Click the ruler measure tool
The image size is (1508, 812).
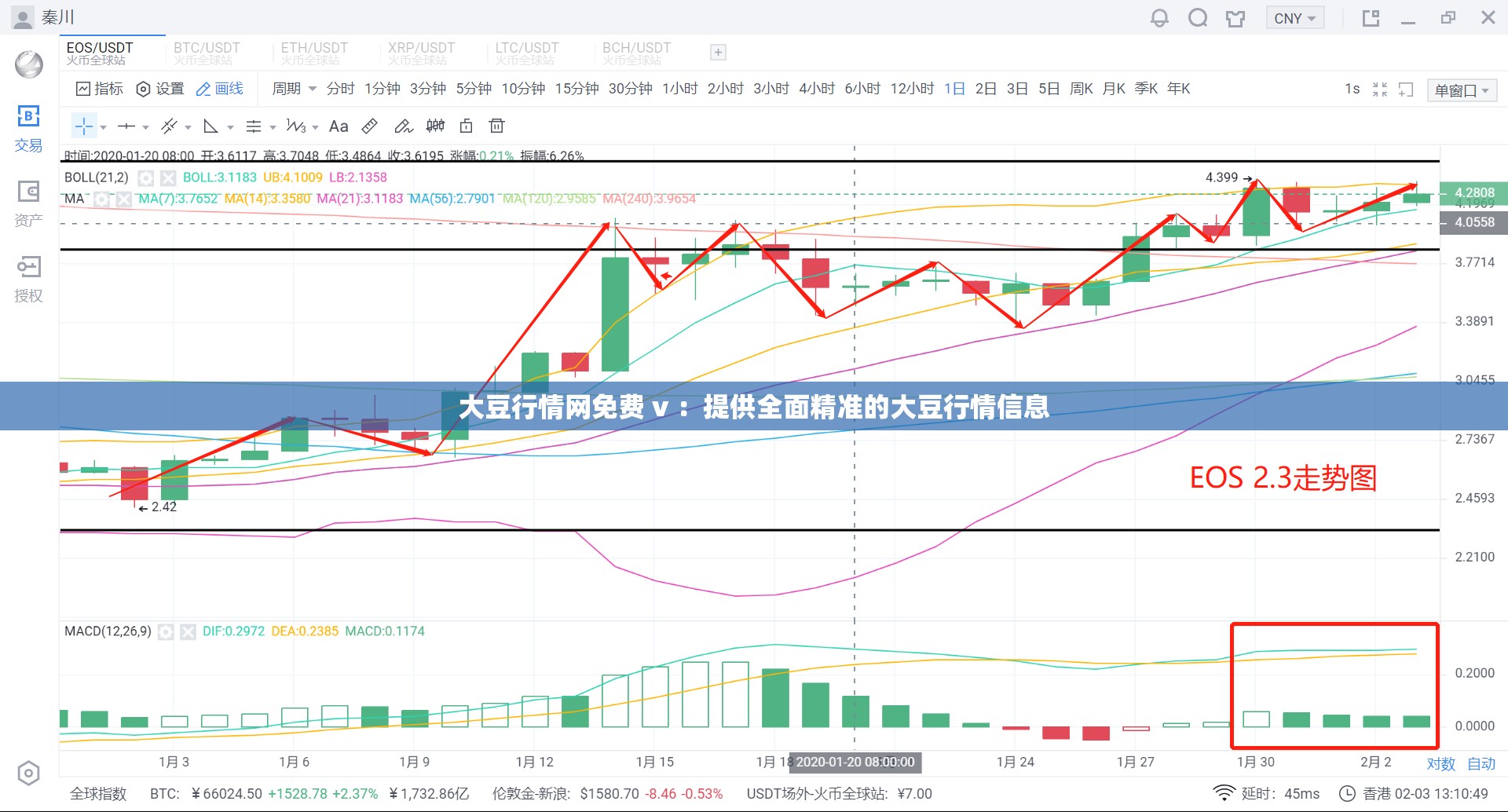[x=370, y=126]
